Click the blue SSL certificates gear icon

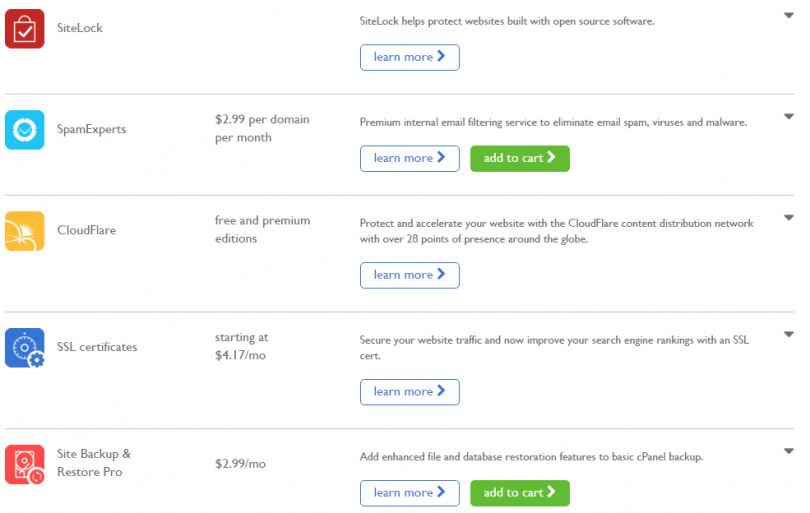tap(24, 347)
